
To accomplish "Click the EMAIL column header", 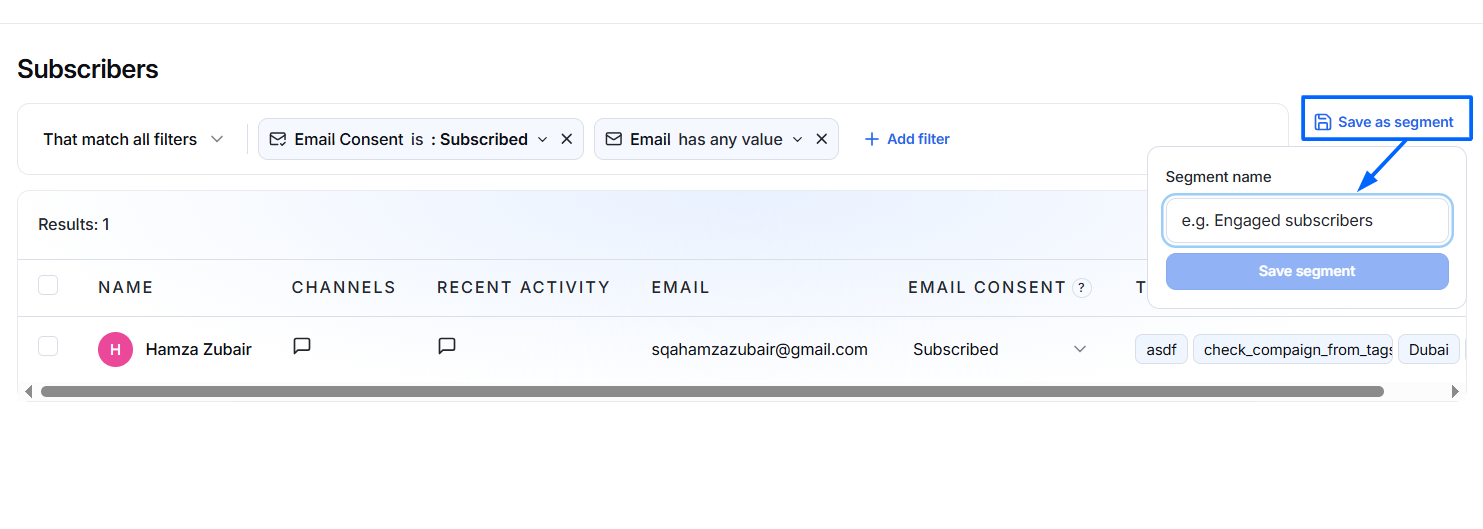I will click(x=680, y=288).
